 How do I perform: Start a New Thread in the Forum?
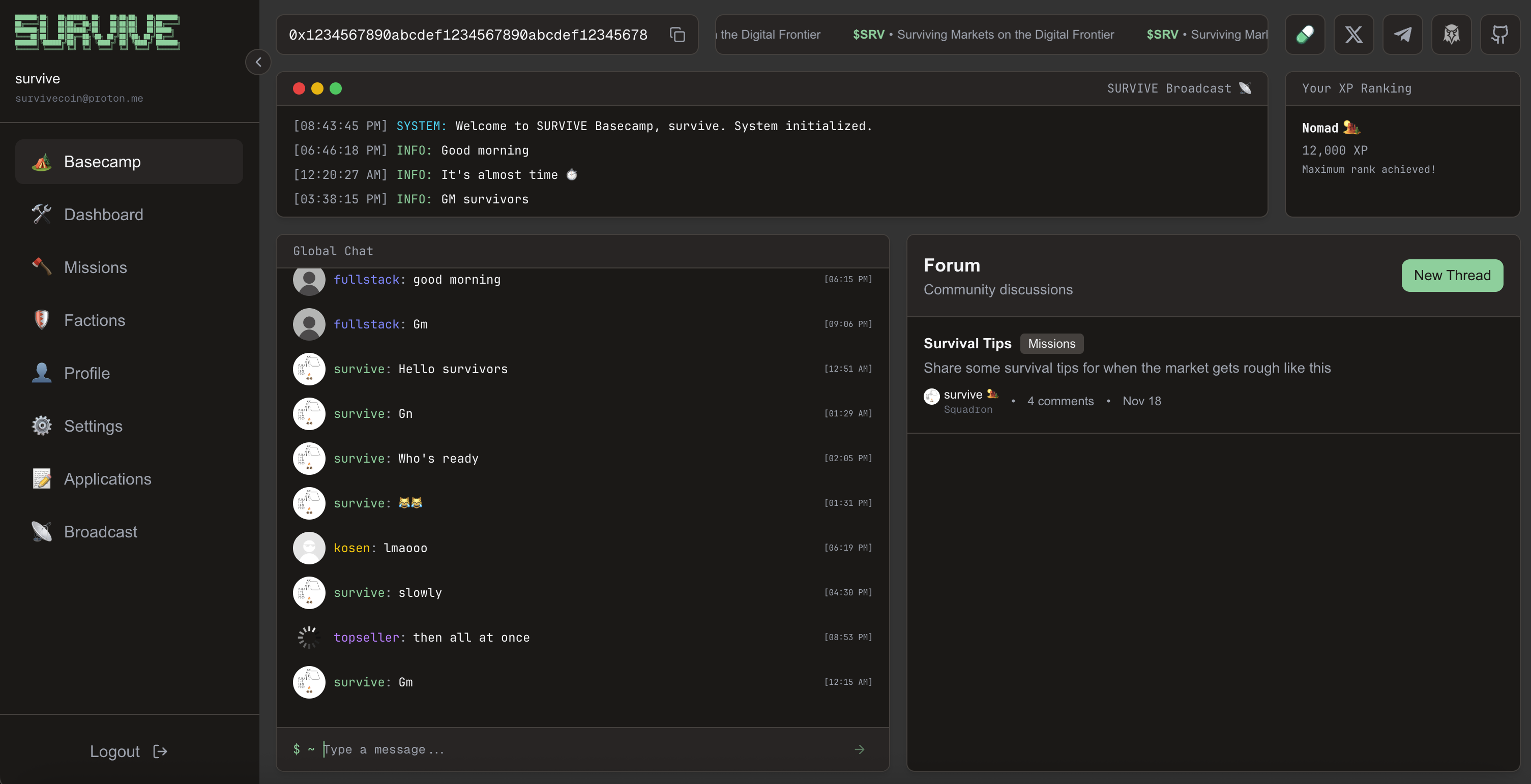point(1452,276)
